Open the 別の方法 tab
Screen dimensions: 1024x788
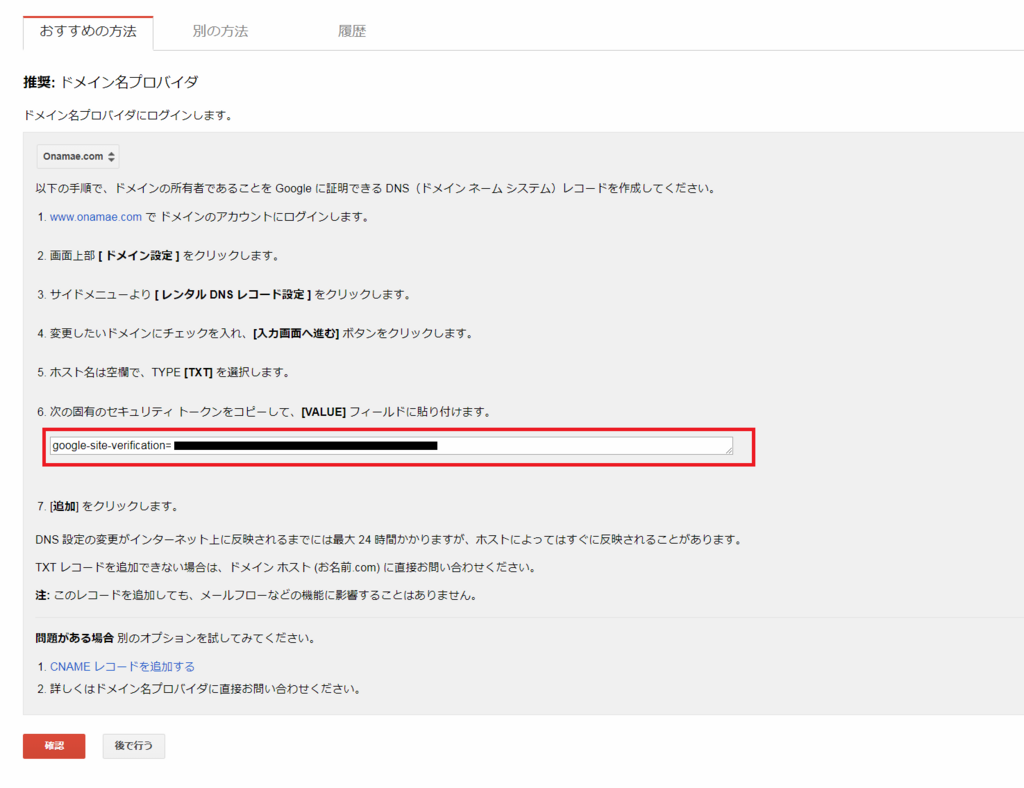click(220, 31)
